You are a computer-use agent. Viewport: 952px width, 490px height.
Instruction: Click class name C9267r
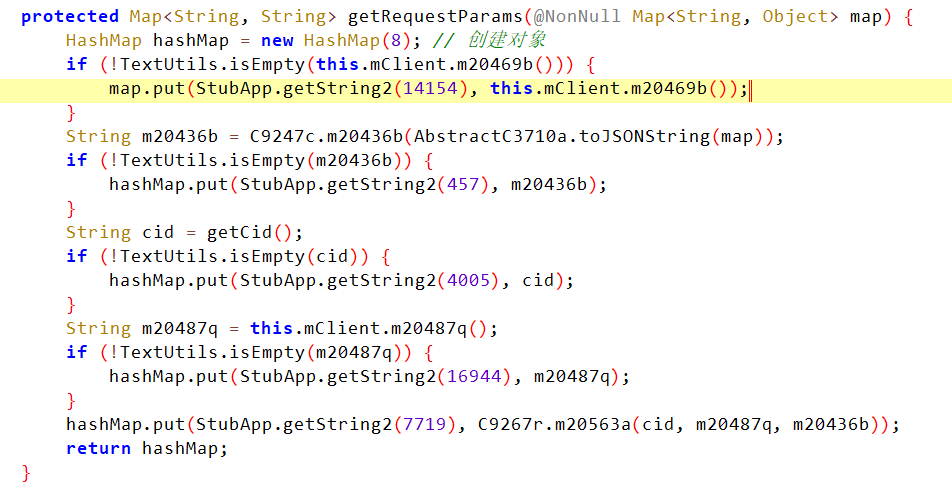coord(511,424)
